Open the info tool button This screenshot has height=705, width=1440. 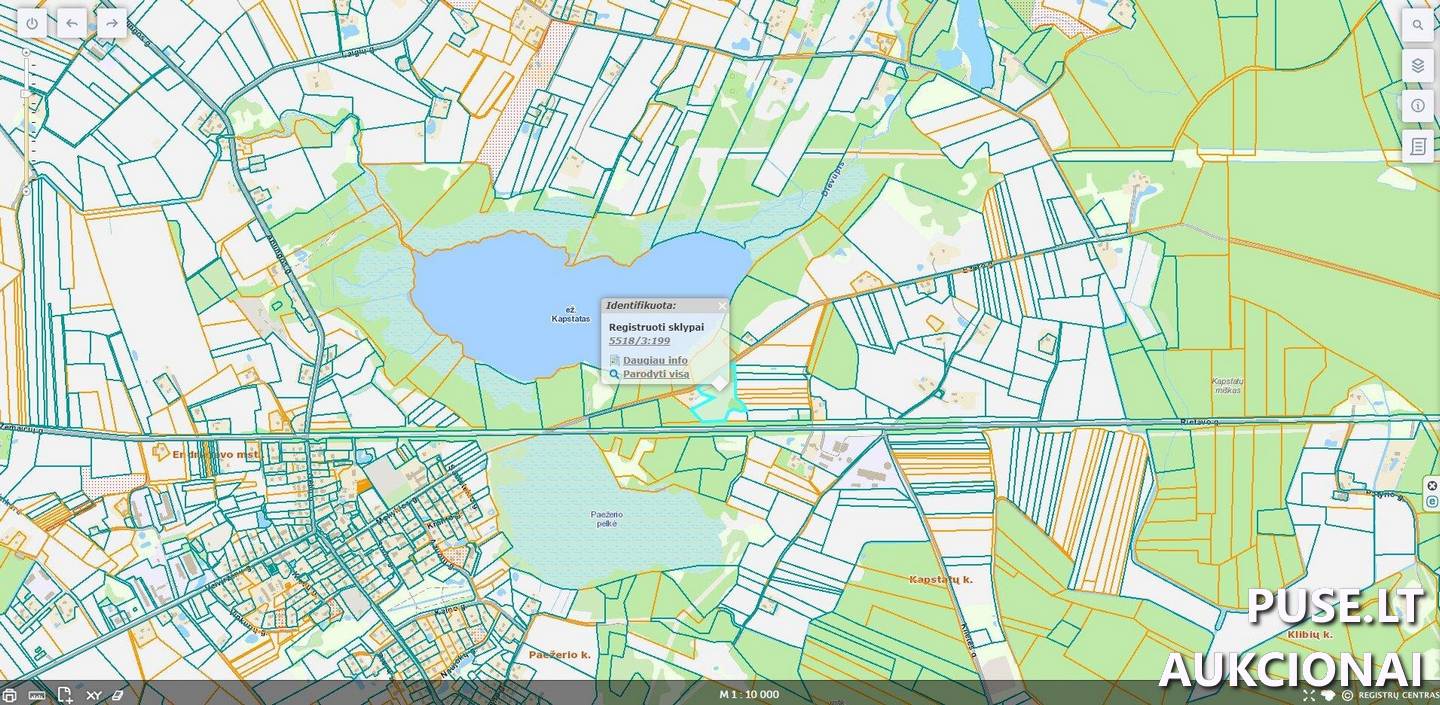tap(1417, 105)
